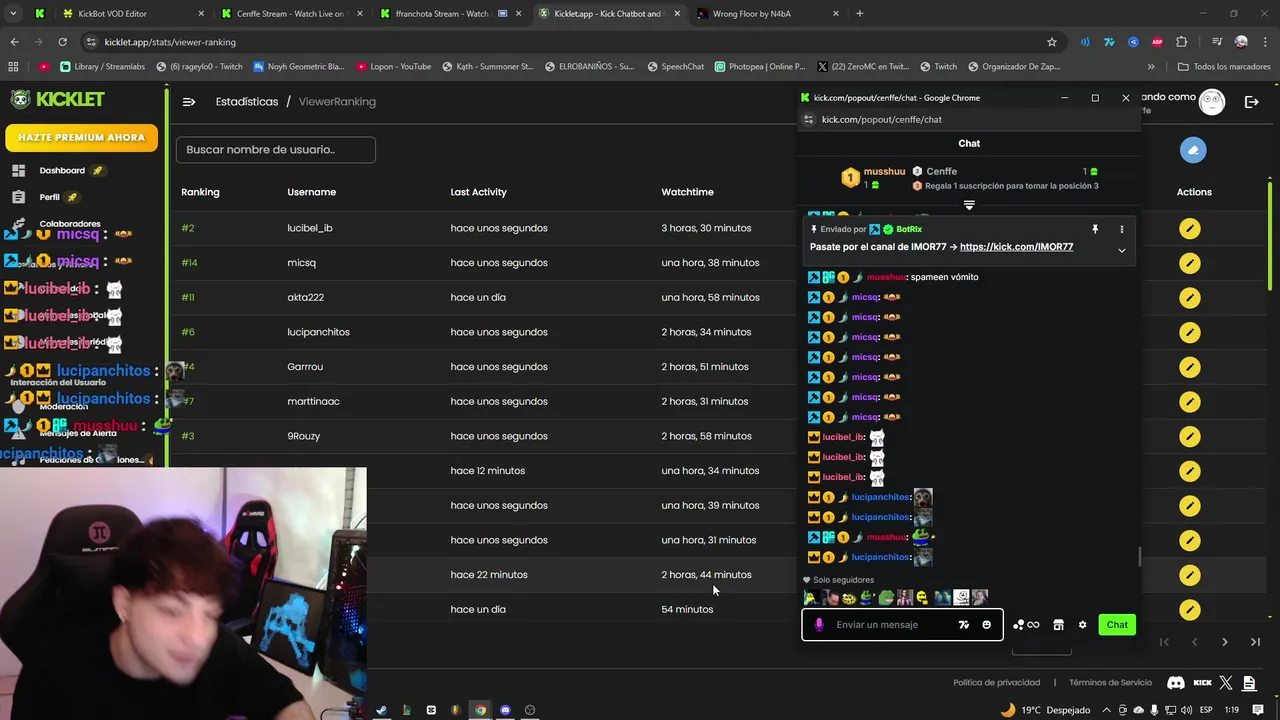This screenshot has width=1280, height=720.
Task: Edit the akta222 ranking entry
Action: (1189, 298)
